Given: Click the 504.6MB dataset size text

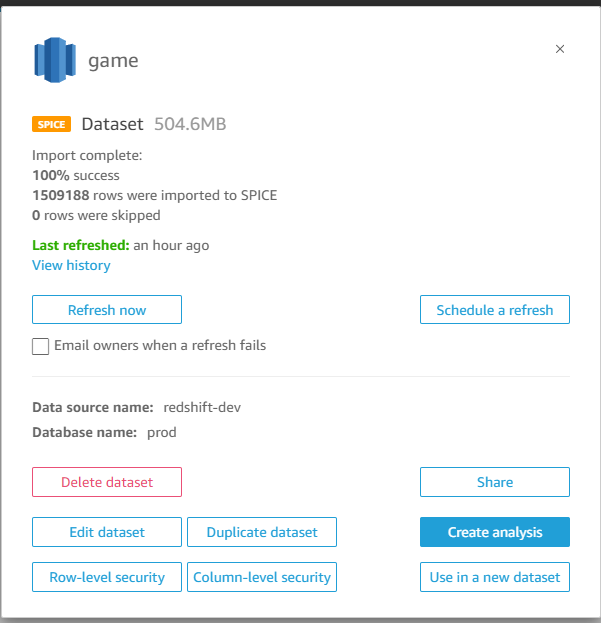Looking at the screenshot, I should [190, 124].
